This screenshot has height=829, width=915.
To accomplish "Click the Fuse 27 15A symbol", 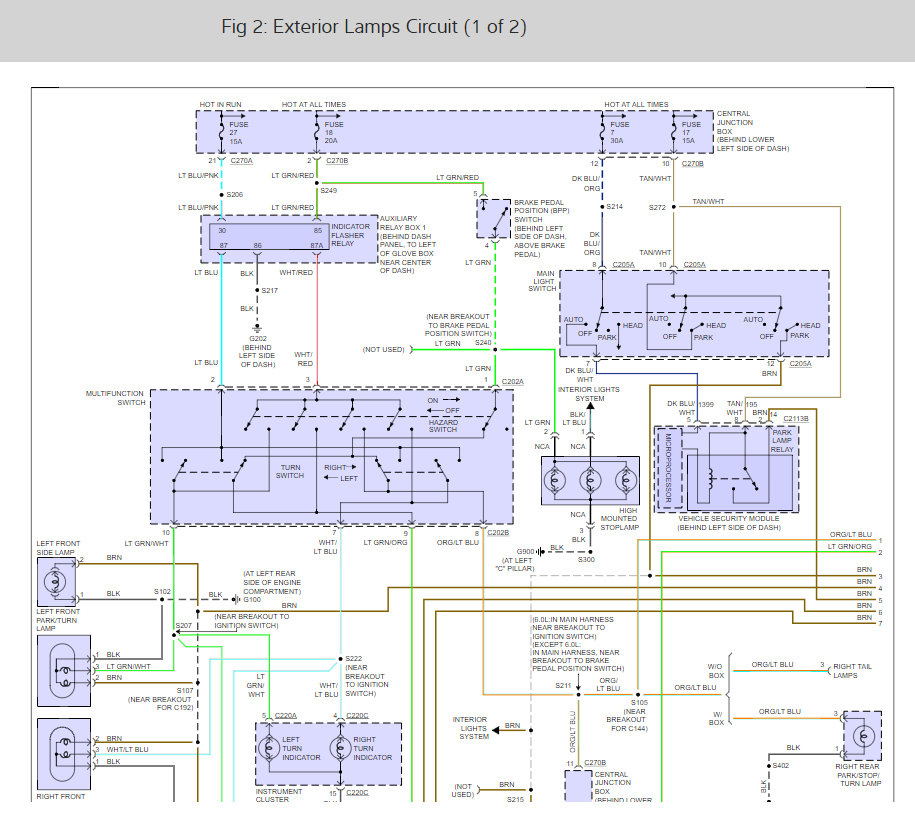I will 222,132.
